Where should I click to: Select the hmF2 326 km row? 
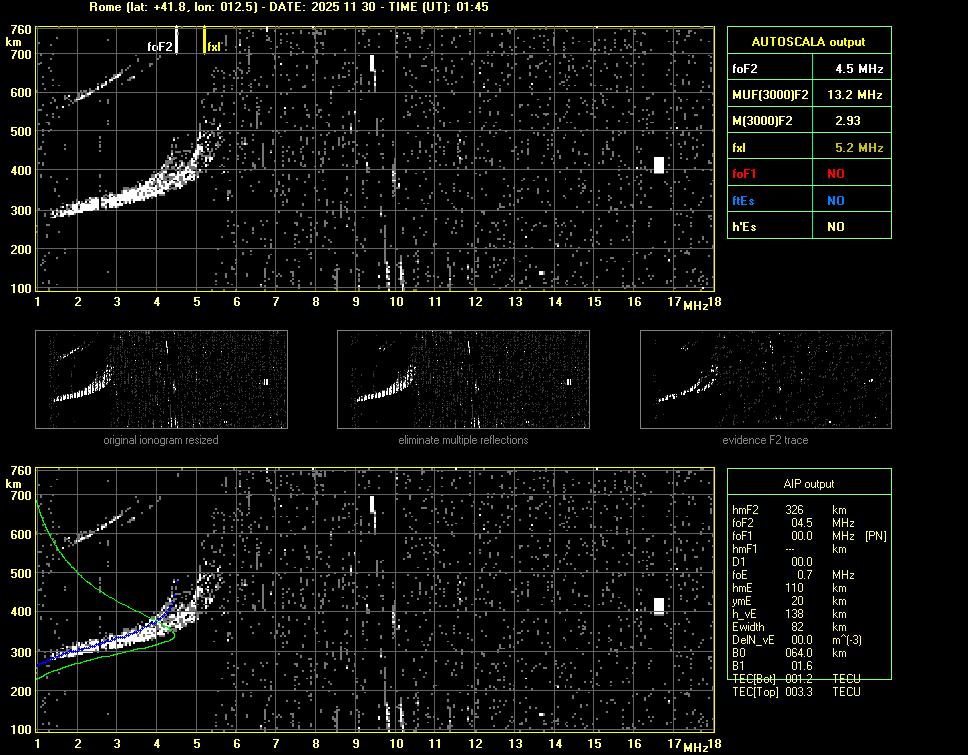tap(795, 509)
